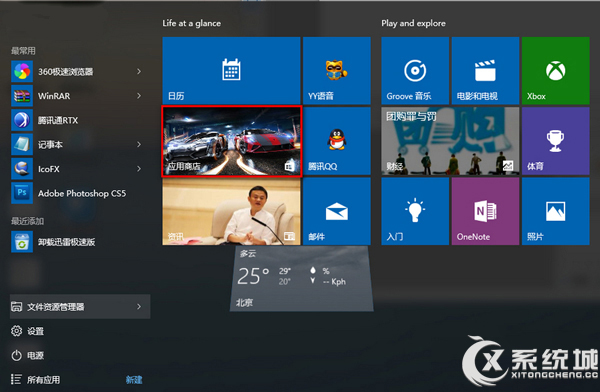Open the 体育 sports tile
The width and height of the screenshot is (600, 392).
(x=556, y=141)
